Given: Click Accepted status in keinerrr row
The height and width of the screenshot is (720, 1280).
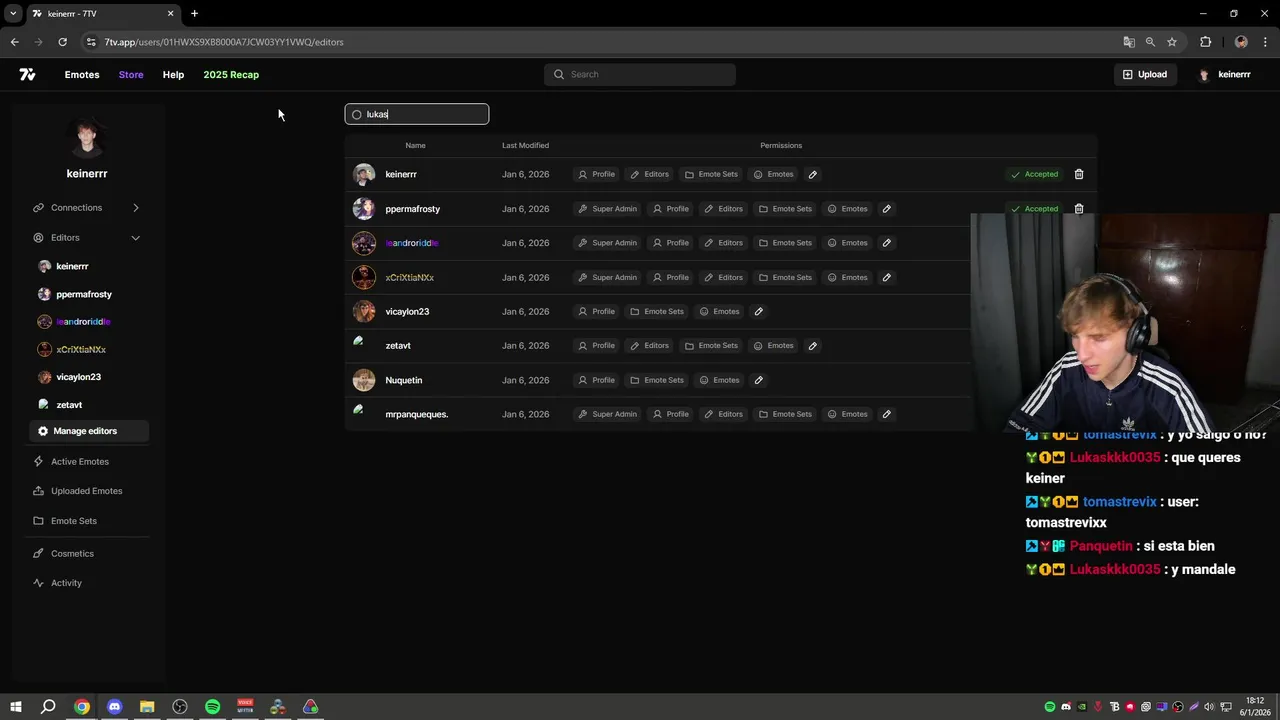Looking at the screenshot, I should tap(1034, 174).
